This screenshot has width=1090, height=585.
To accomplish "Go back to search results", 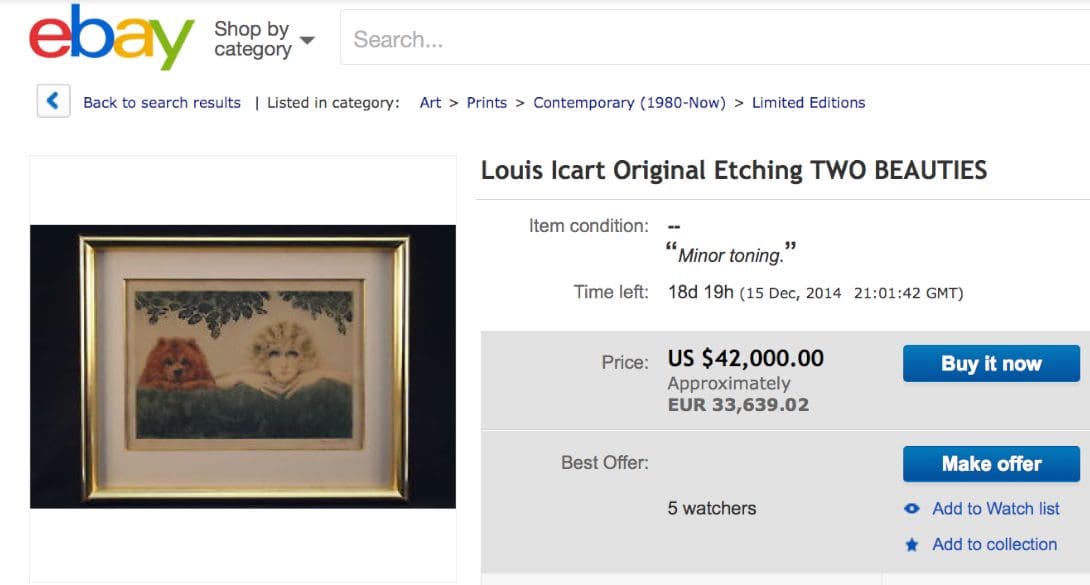I will tap(162, 102).
